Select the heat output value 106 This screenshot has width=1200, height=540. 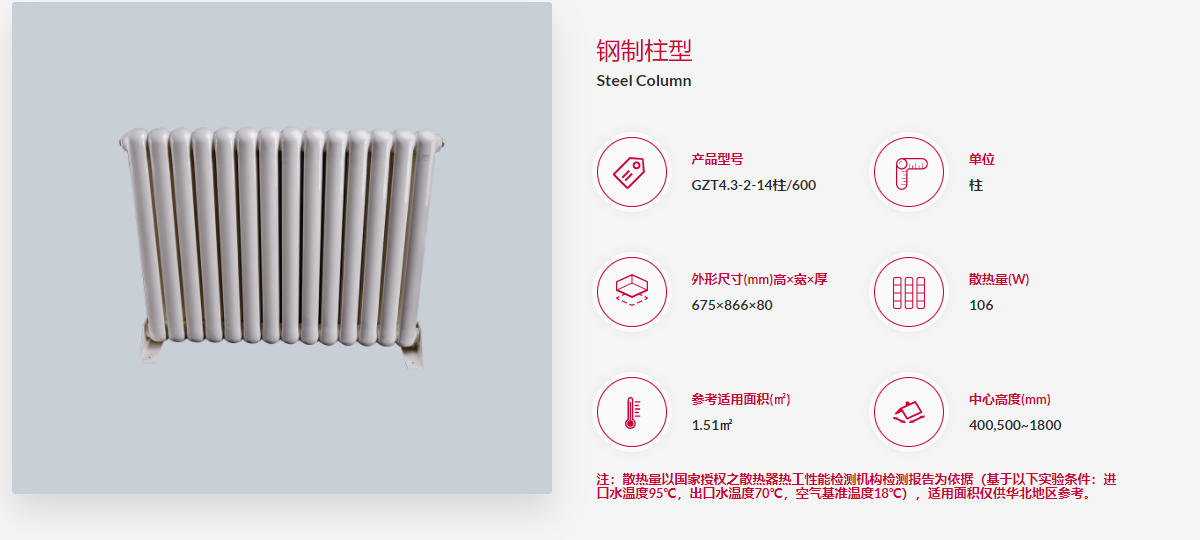pyautogui.click(x=981, y=305)
